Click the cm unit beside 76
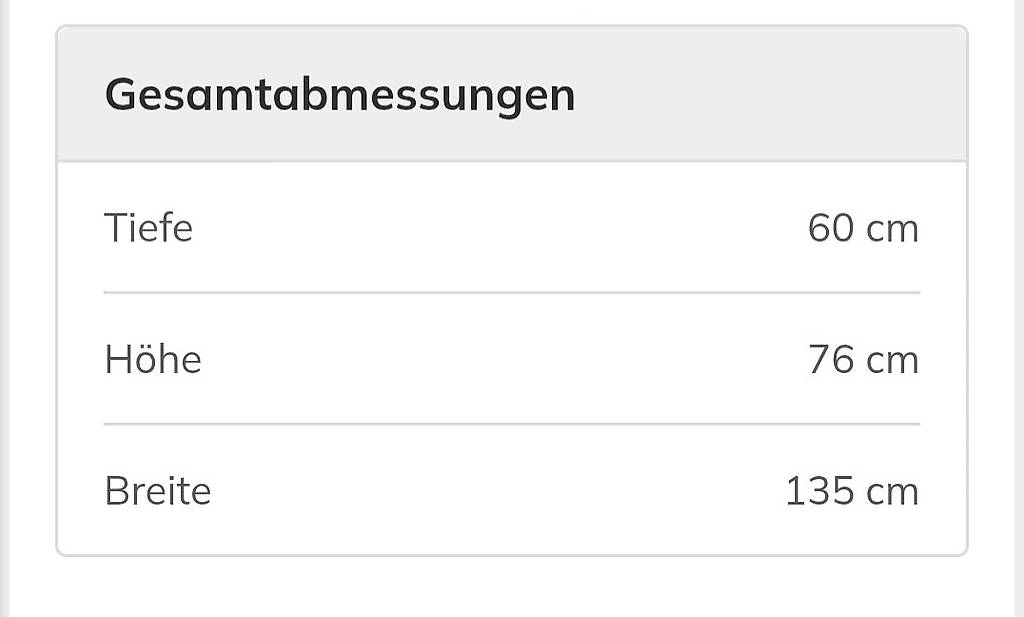This screenshot has height=617, width=1024. [893, 362]
